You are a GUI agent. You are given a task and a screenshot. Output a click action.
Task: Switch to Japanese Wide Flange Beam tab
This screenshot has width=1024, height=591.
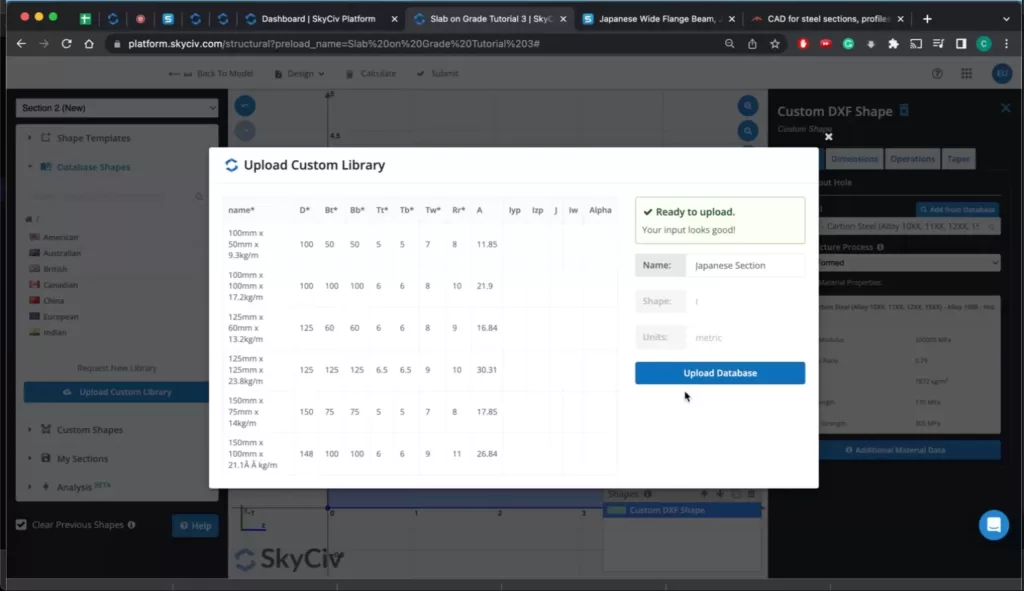click(658, 19)
